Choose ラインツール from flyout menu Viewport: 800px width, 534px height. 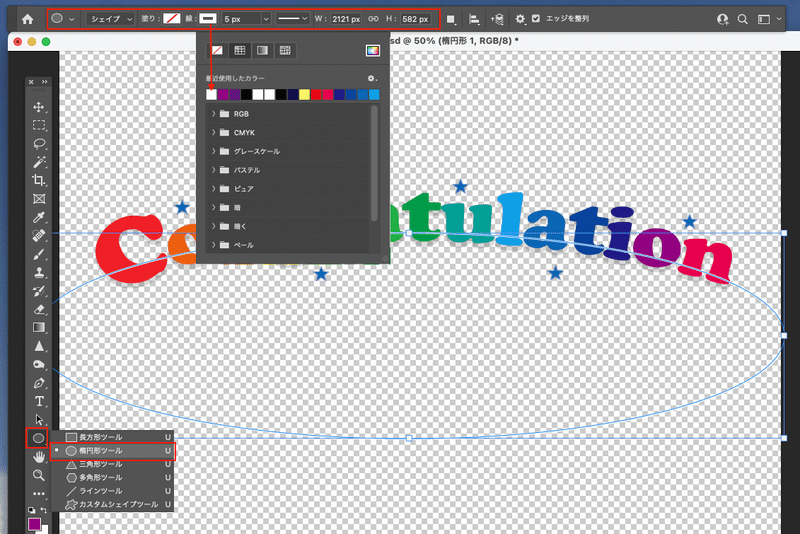(x=112, y=491)
